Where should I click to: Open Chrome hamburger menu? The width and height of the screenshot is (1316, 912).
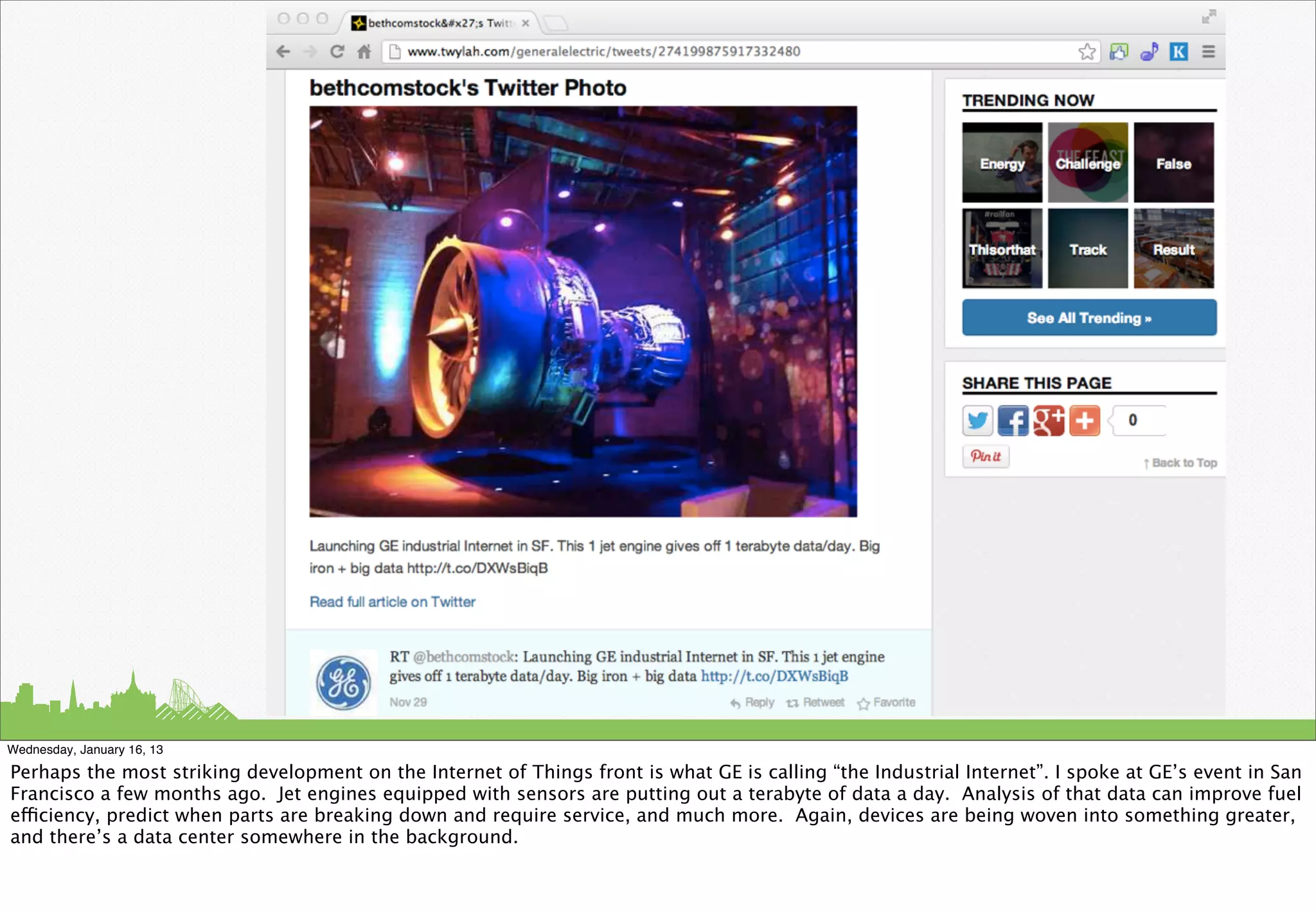pos(1209,51)
